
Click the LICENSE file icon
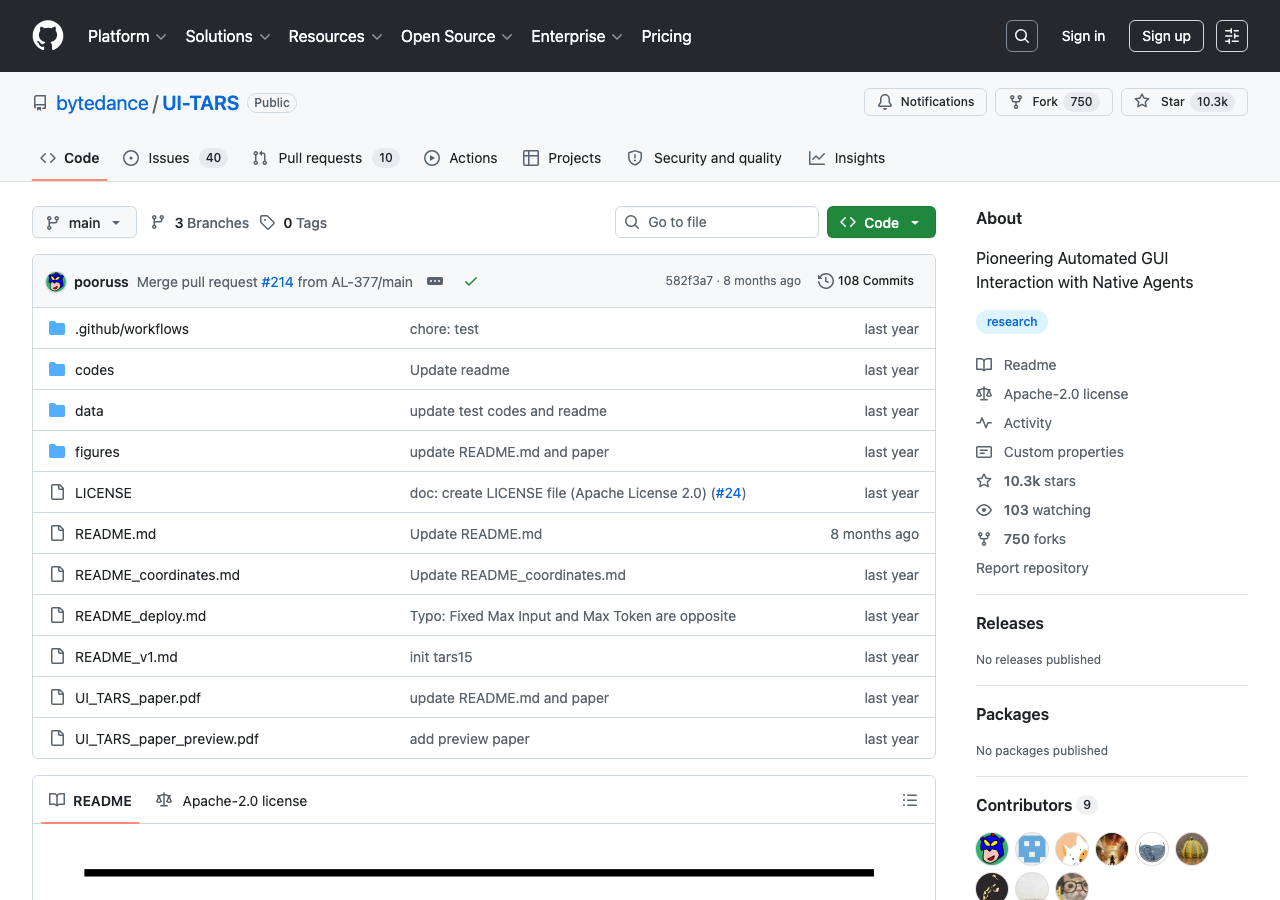coord(57,493)
